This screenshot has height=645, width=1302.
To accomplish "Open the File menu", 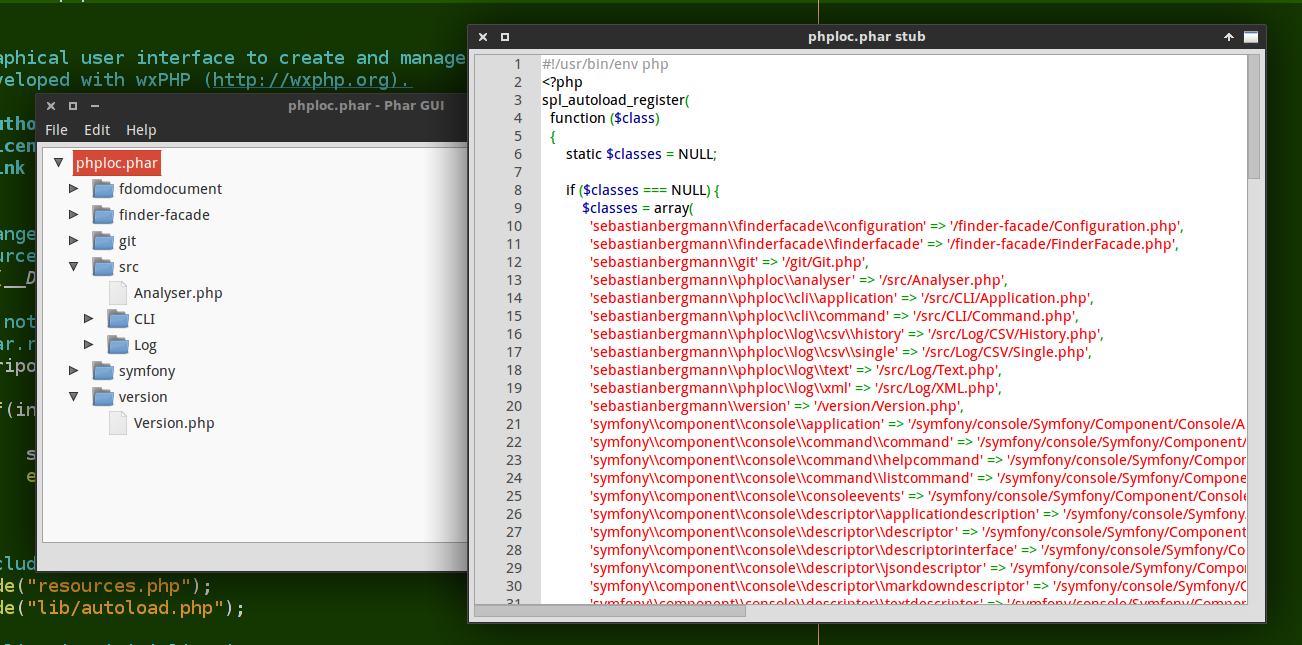I will (x=56, y=129).
